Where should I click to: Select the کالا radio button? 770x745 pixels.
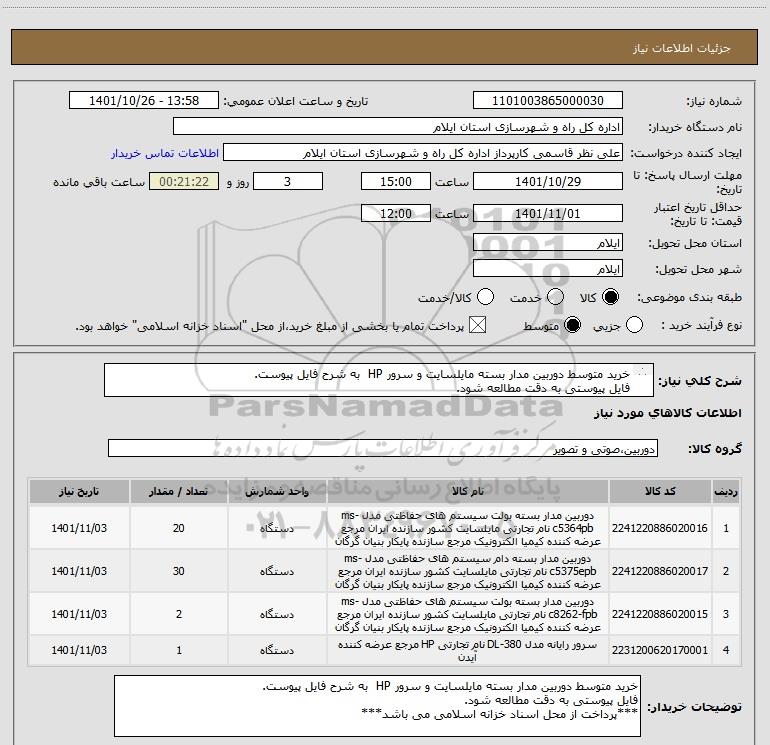pos(610,297)
